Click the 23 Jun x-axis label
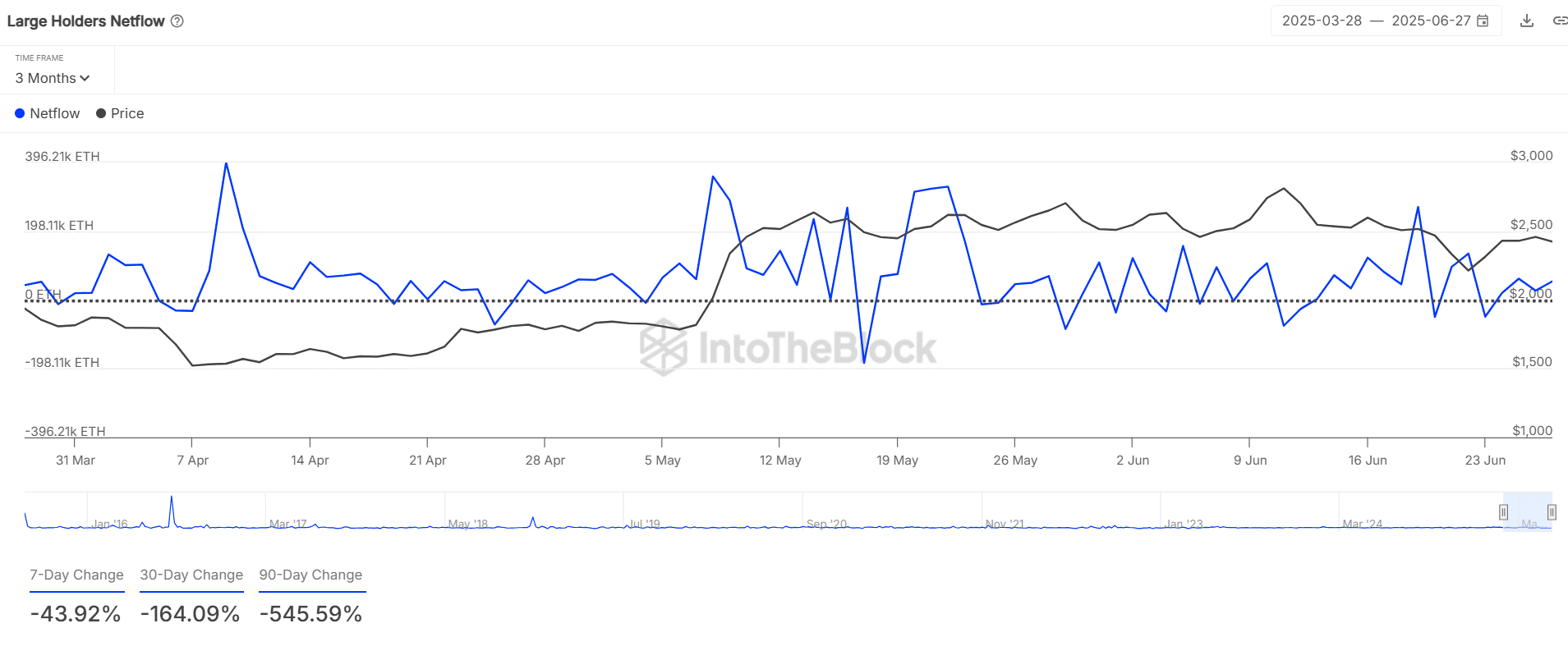Screen dimensions: 1568x651 pyautogui.click(x=1485, y=461)
